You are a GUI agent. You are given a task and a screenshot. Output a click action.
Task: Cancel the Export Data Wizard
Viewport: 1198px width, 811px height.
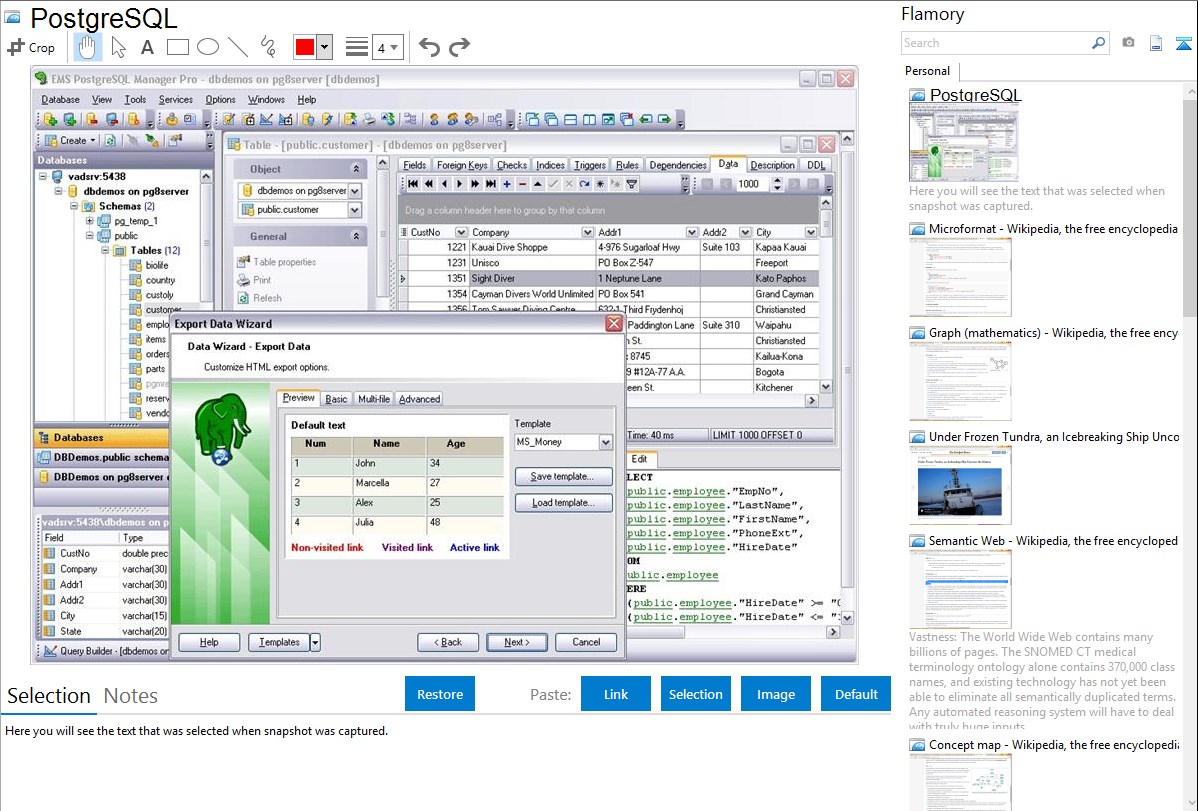click(x=586, y=642)
